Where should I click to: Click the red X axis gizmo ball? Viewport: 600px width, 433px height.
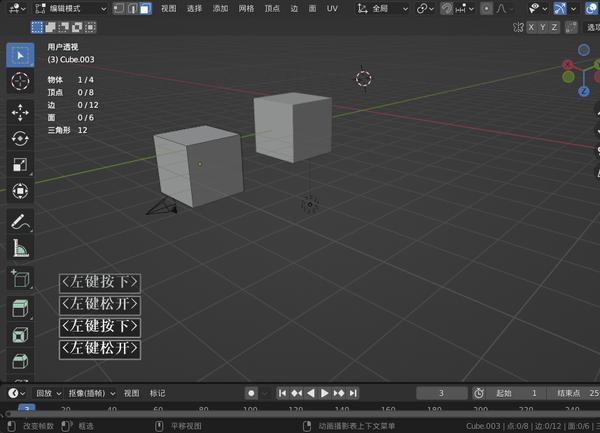[x=568, y=64]
